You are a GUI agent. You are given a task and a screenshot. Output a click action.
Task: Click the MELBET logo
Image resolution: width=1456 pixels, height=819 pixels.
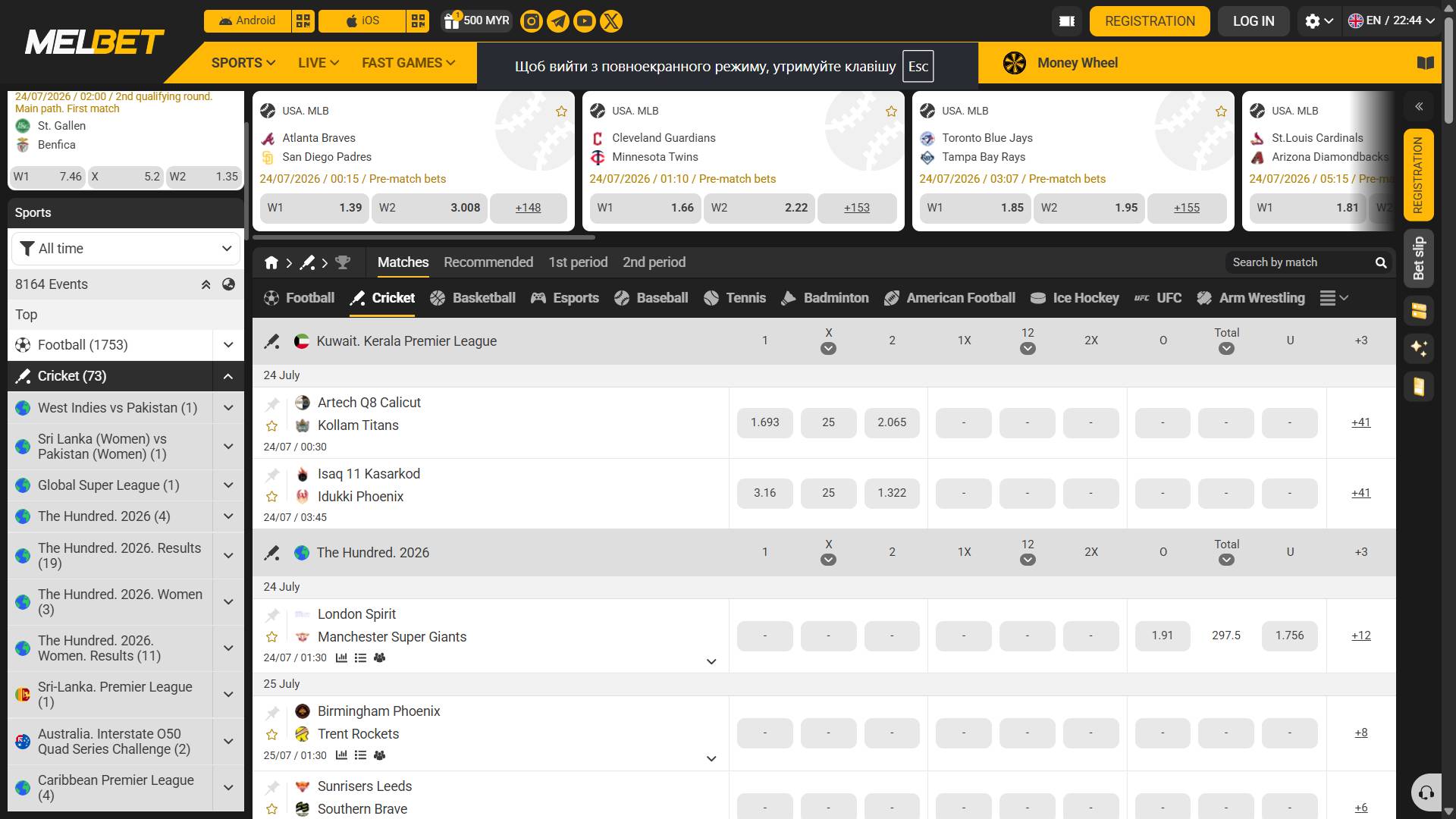coord(95,42)
